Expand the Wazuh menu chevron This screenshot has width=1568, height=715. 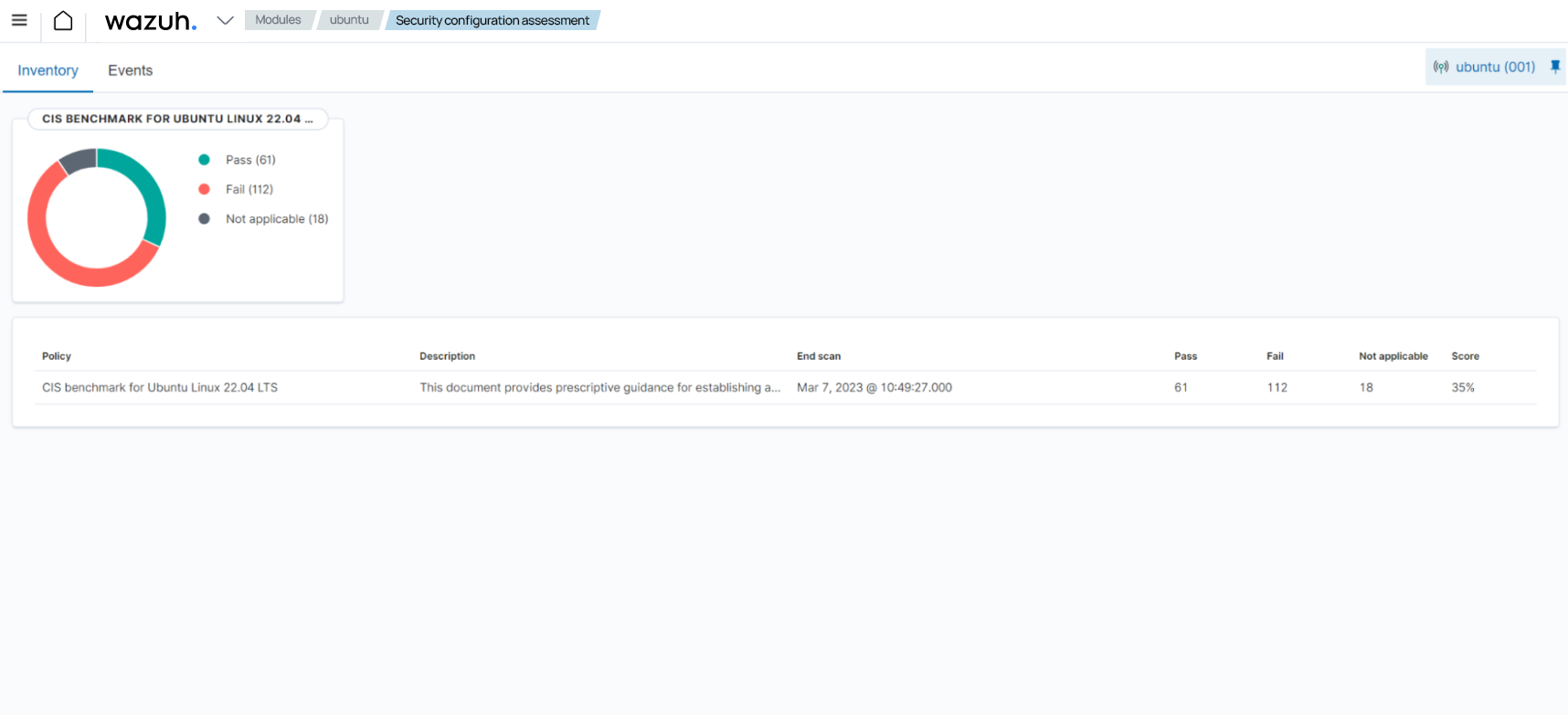click(225, 20)
